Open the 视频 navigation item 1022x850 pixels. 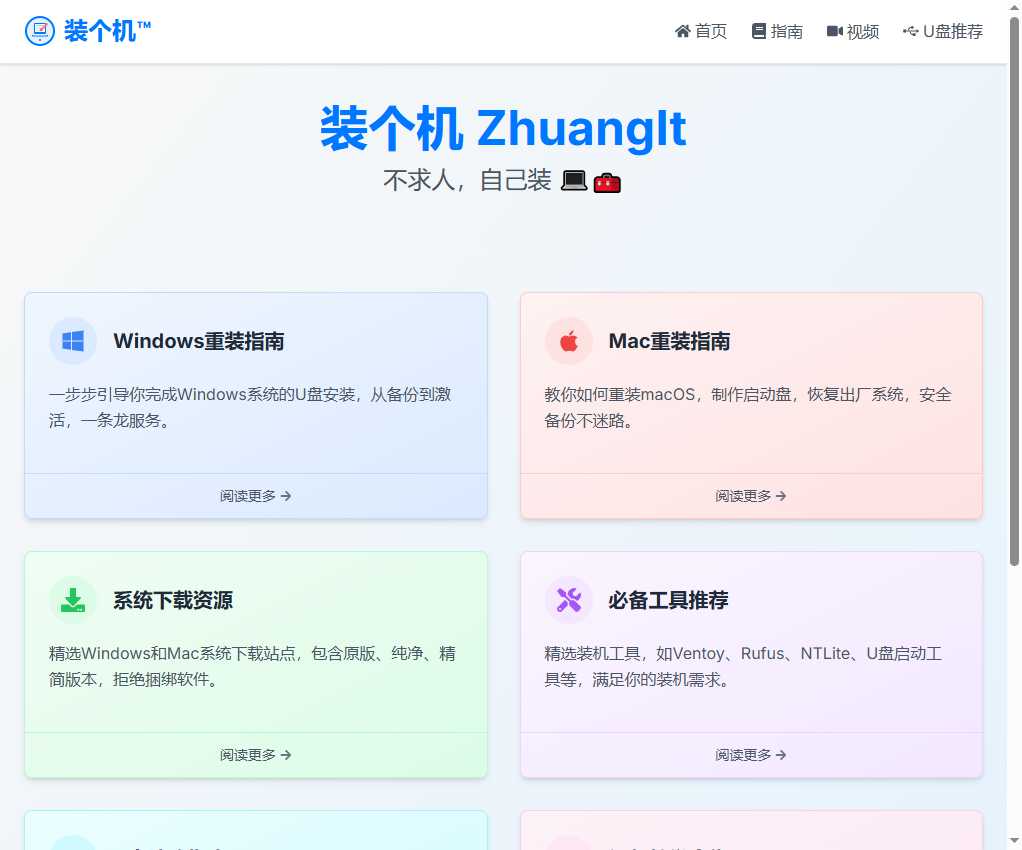[x=863, y=31]
